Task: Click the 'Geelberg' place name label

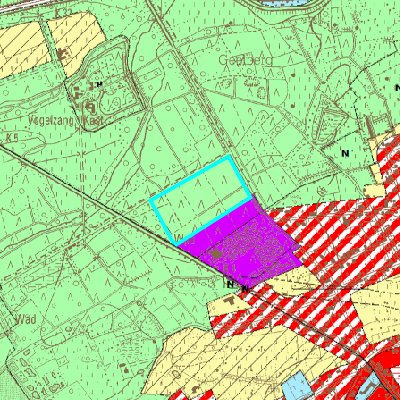Action: [245, 60]
